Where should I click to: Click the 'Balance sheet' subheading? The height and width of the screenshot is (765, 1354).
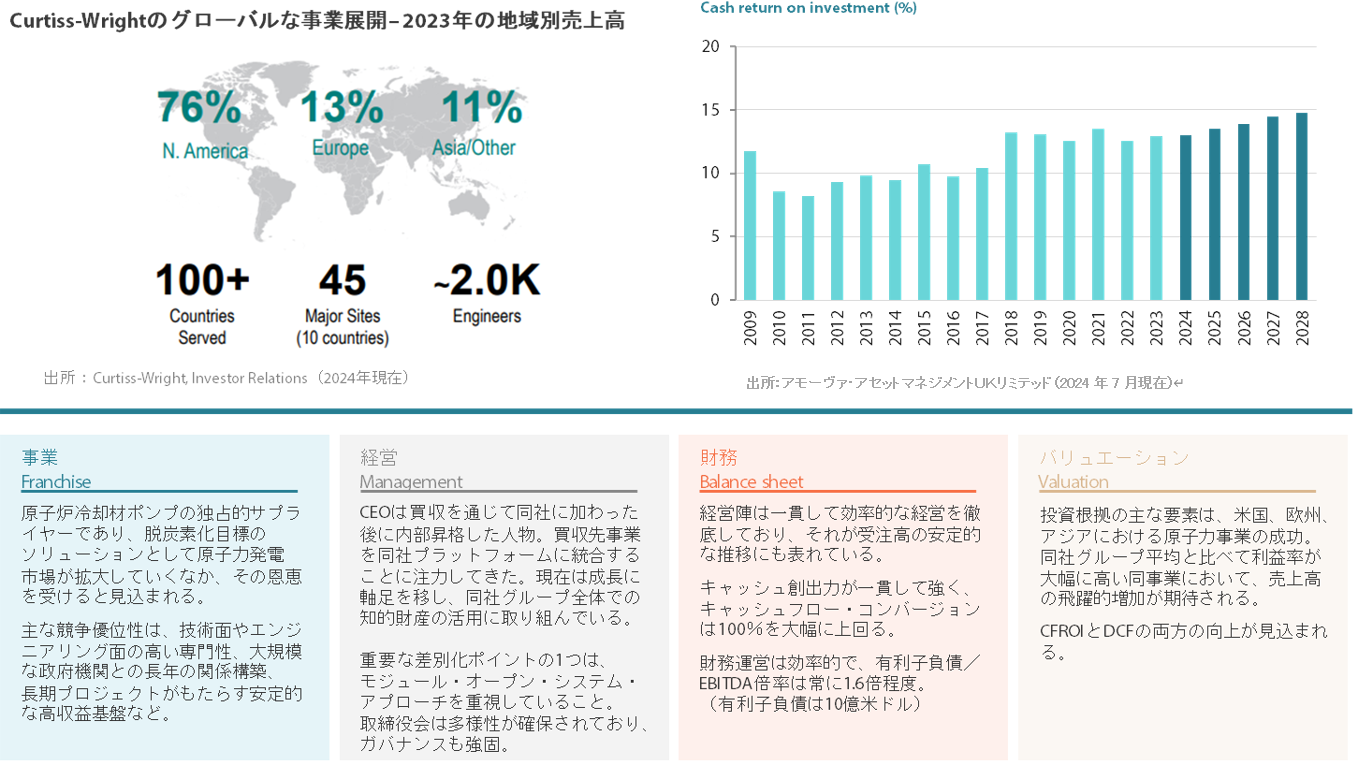coord(751,482)
